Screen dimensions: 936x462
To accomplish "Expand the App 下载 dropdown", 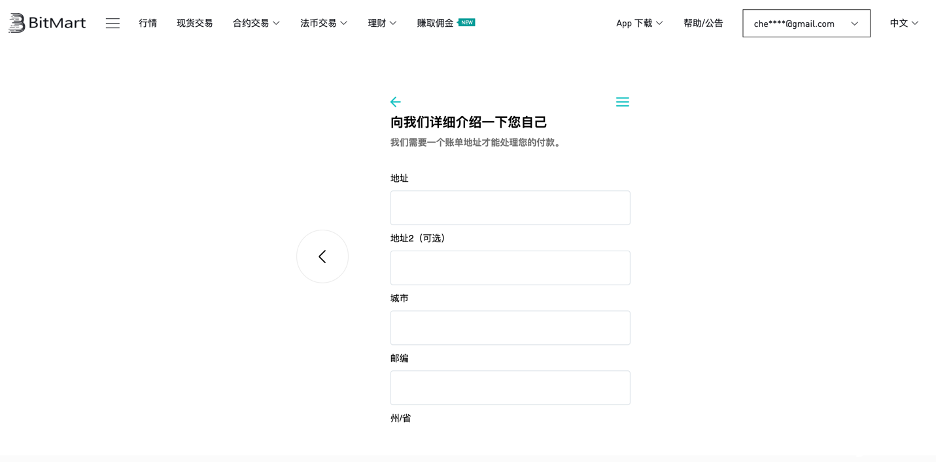I will point(640,23).
